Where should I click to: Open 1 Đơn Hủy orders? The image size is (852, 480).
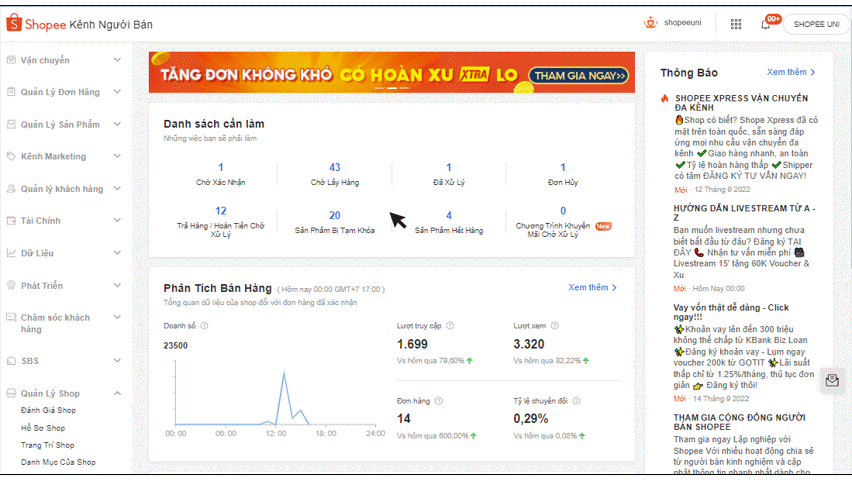563,174
